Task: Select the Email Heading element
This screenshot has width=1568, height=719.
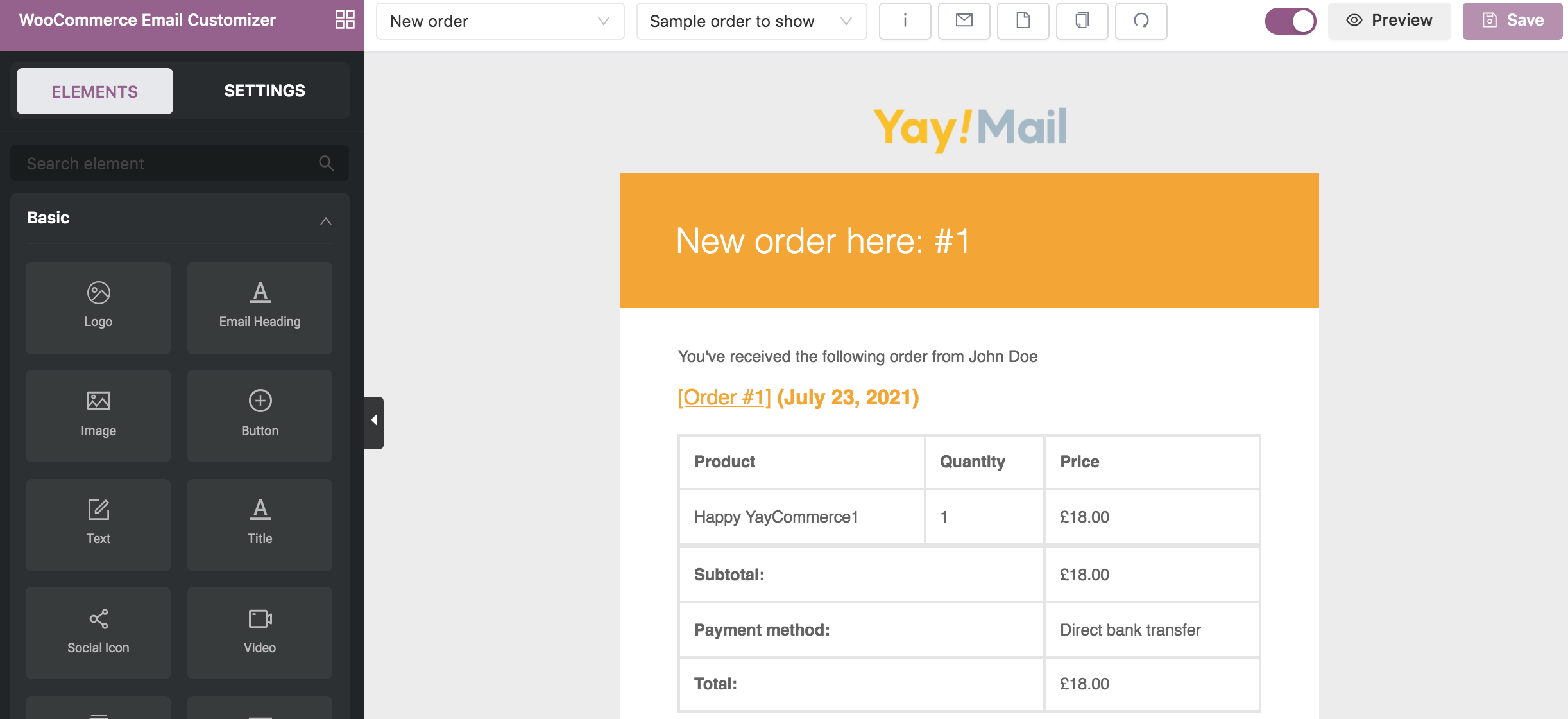Action: click(x=260, y=308)
